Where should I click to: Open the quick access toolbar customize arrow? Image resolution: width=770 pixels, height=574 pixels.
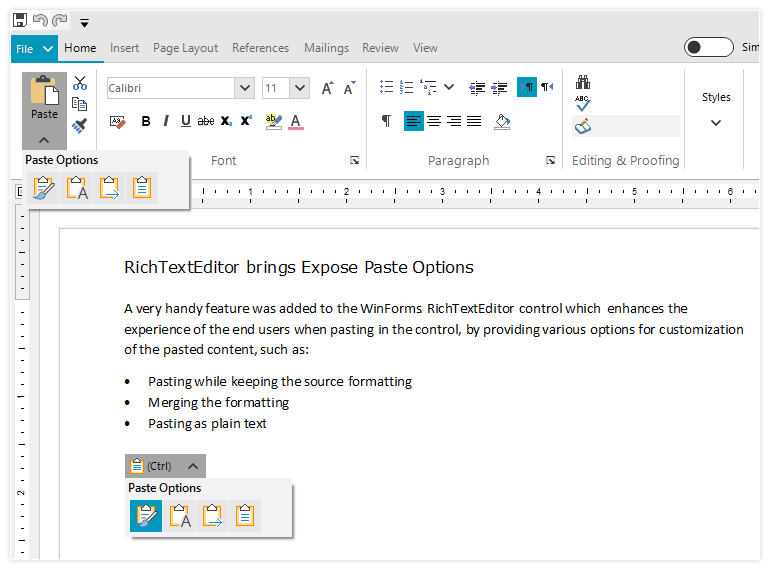84,23
